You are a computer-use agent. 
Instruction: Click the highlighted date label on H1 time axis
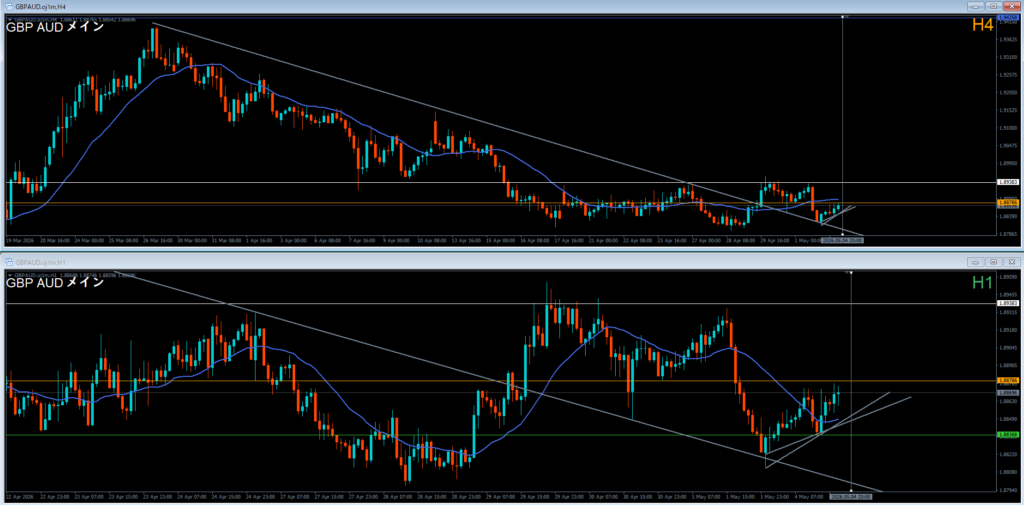tap(851, 496)
